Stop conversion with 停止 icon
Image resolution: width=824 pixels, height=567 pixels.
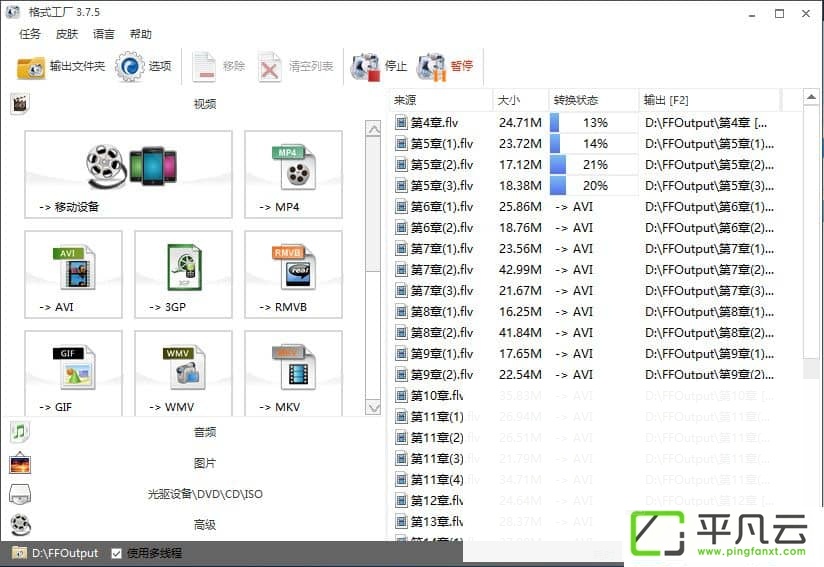click(x=365, y=67)
